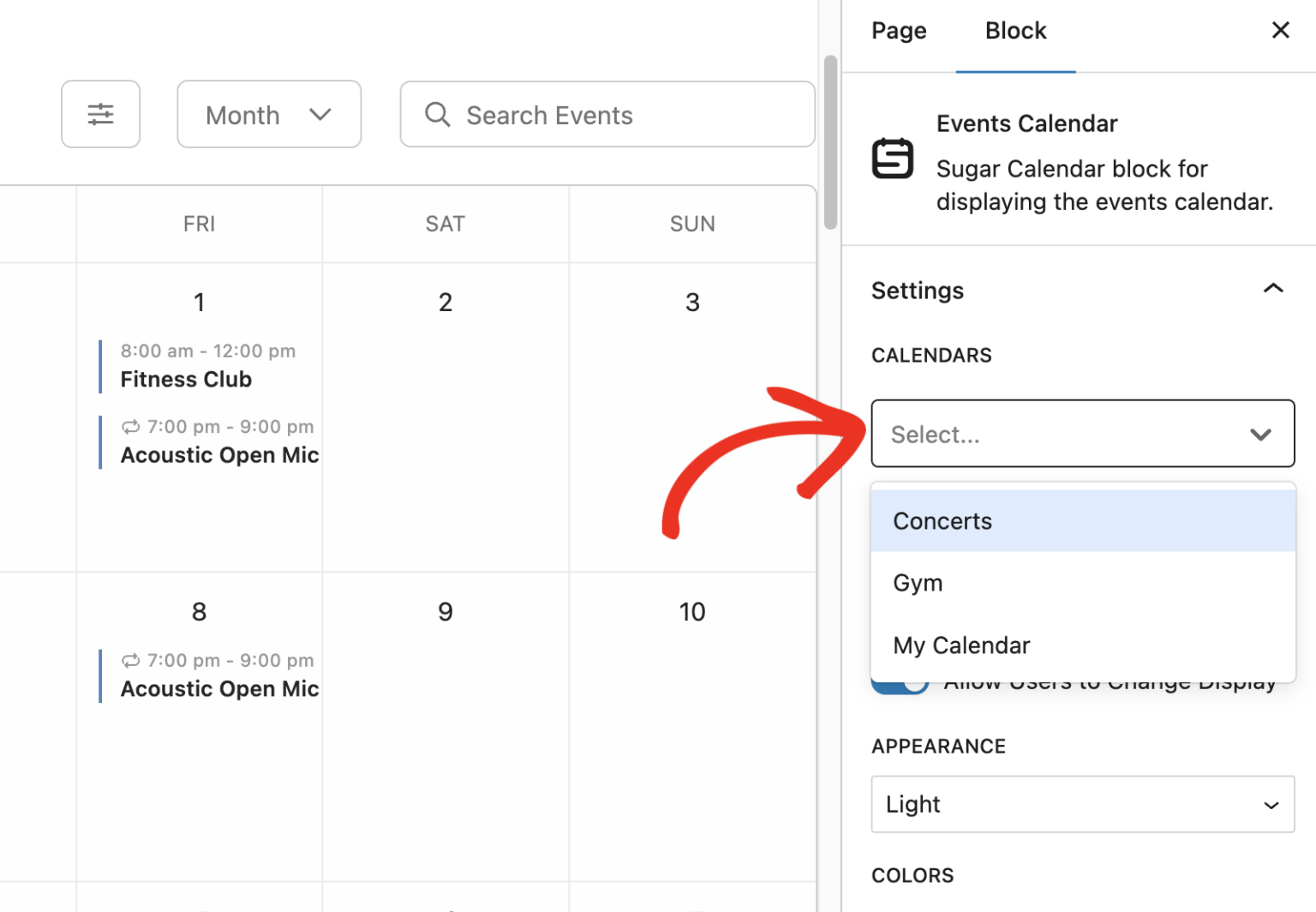Image resolution: width=1316 pixels, height=912 pixels.
Task: Open the Acoustic Open Mic event on June 1
Action: [219, 454]
